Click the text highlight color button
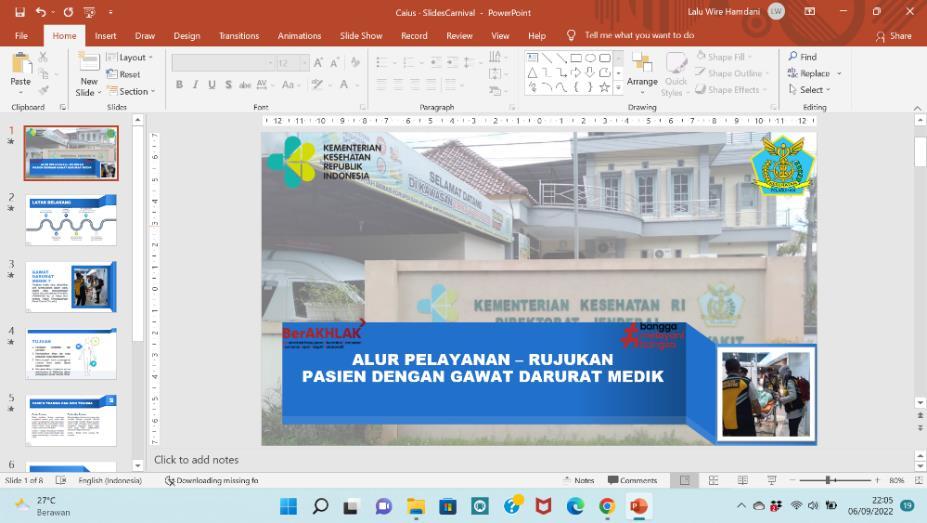Screen dimensions: 927x523 [317, 85]
